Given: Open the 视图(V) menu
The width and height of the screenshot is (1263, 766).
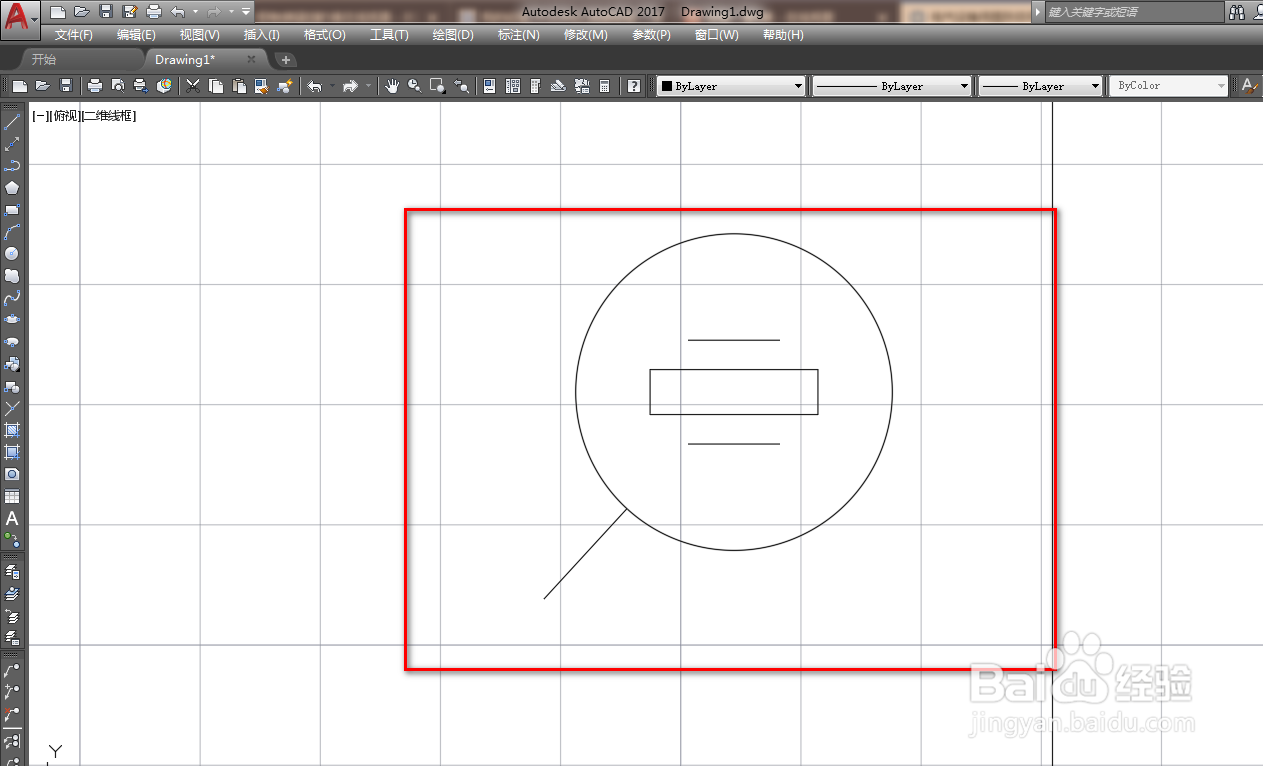Looking at the screenshot, I should [x=200, y=34].
